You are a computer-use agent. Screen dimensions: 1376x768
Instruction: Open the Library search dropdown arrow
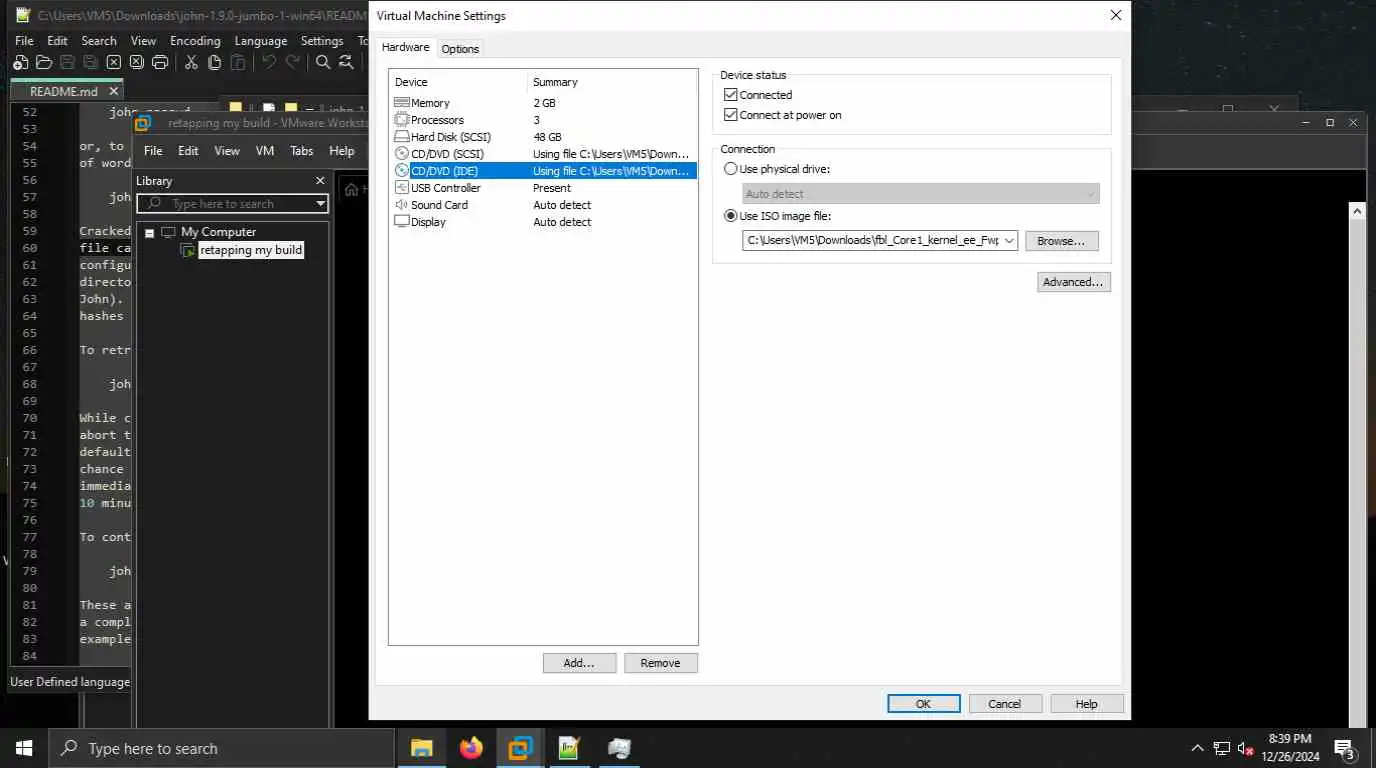321,204
